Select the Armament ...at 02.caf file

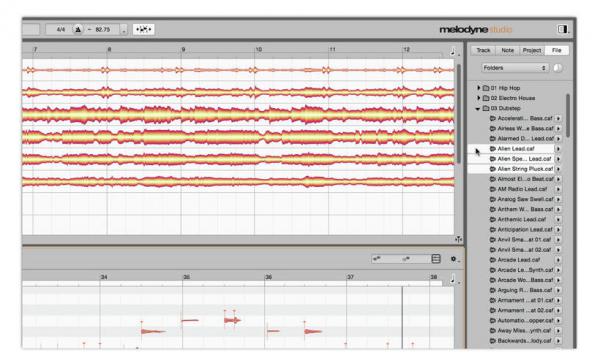click(525, 310)
